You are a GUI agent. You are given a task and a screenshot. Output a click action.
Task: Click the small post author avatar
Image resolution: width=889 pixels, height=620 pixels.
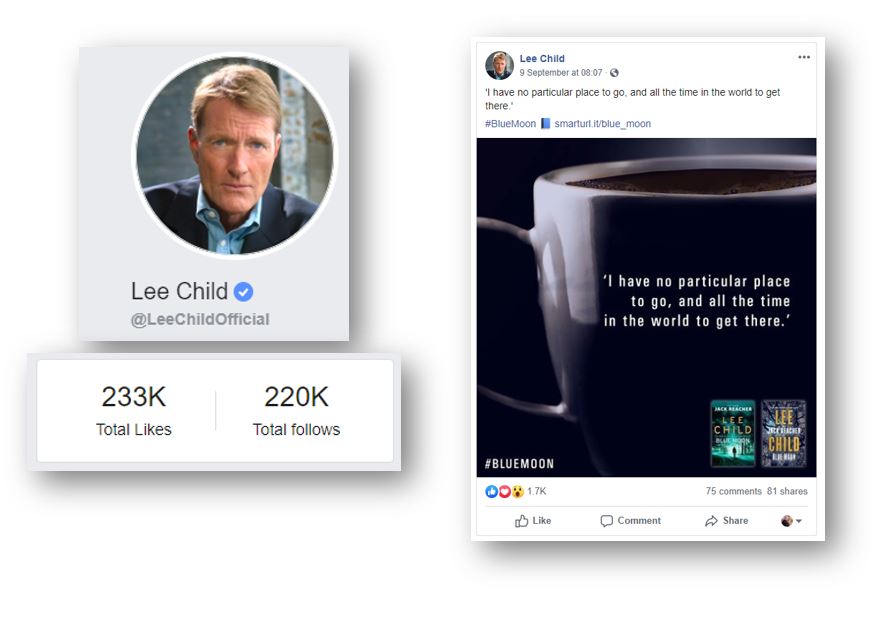pos(499,65)
